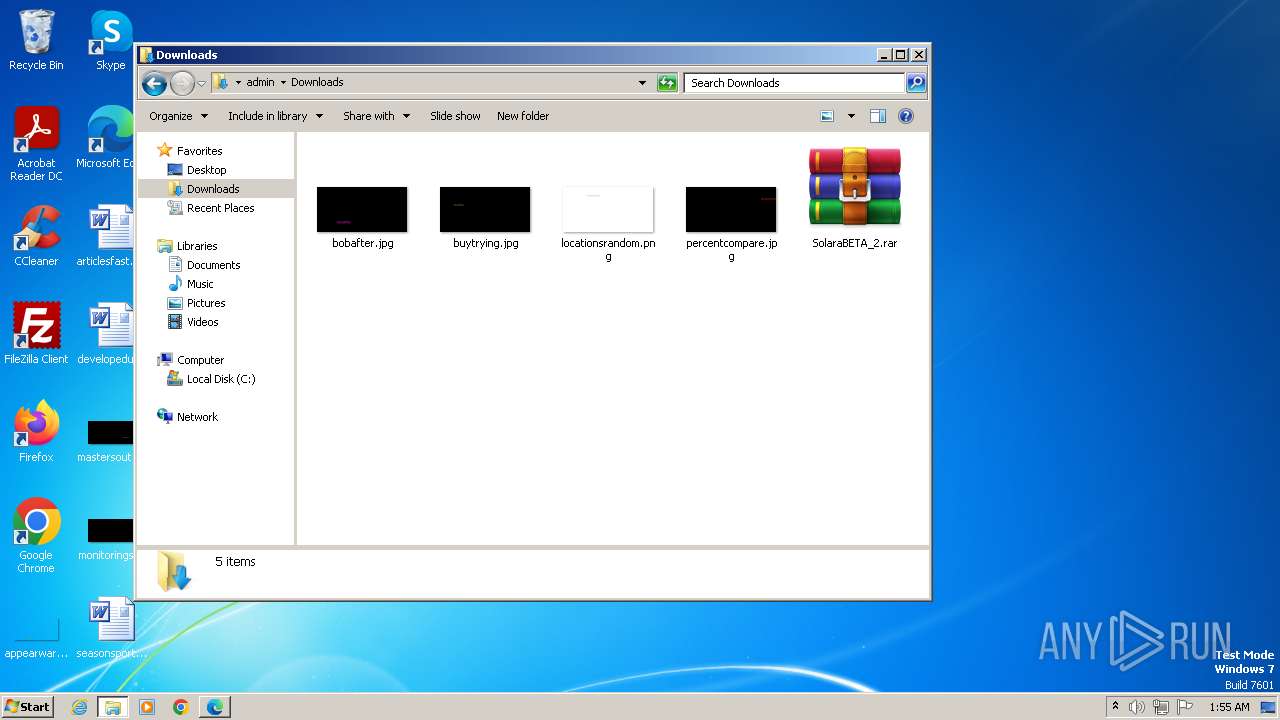The height and width of the screenshot is (720, 1280).
Task: Click the 1:55 AM clock
Action: 1229,707
